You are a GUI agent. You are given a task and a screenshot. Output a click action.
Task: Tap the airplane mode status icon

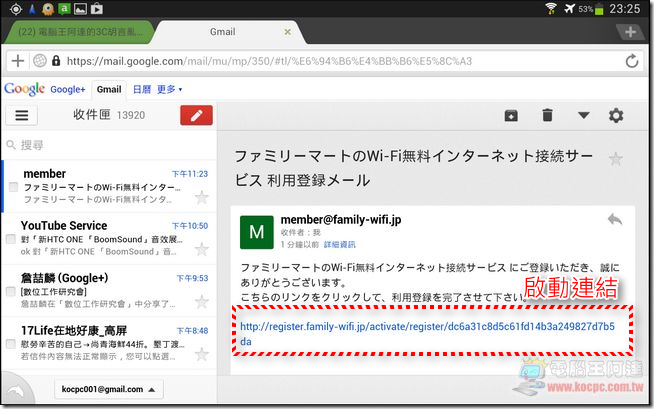[569, 8]
